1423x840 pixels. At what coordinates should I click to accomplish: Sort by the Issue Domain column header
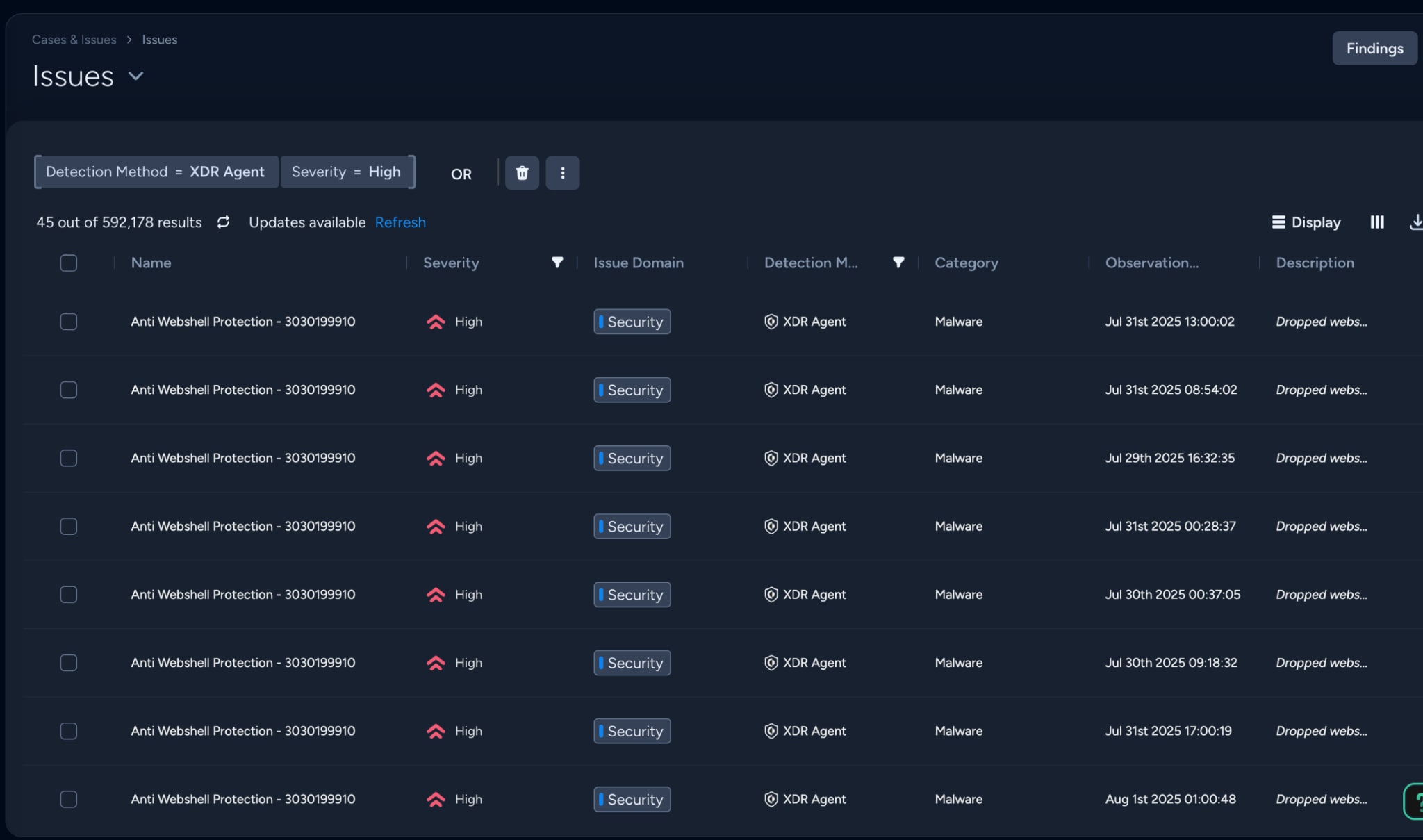[x=639, y=263]
